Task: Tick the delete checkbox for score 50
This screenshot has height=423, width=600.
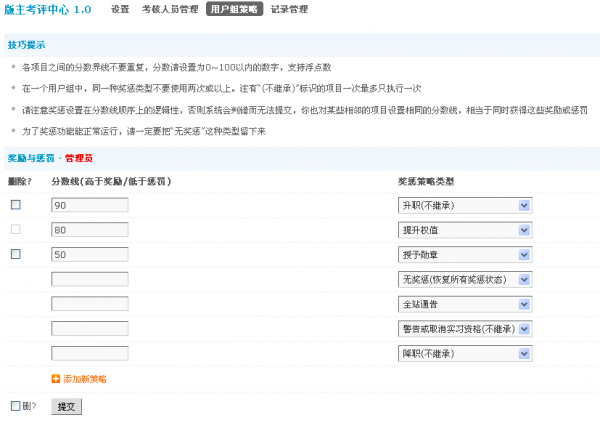Action: [x=16, y=254]
